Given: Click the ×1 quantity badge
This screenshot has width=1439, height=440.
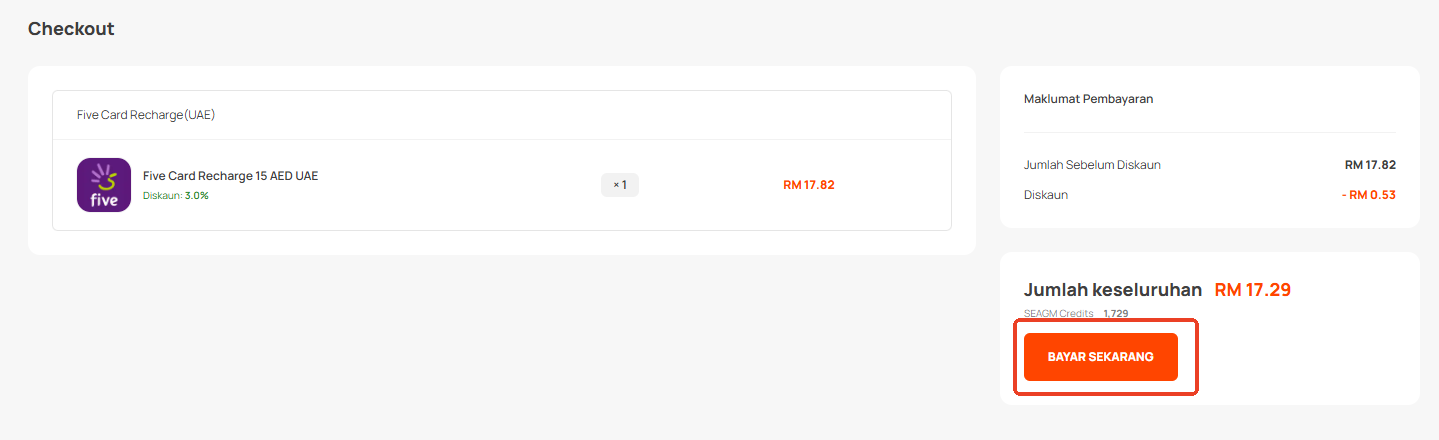Looking at the screenshot, I should click(x=620, y=185).
